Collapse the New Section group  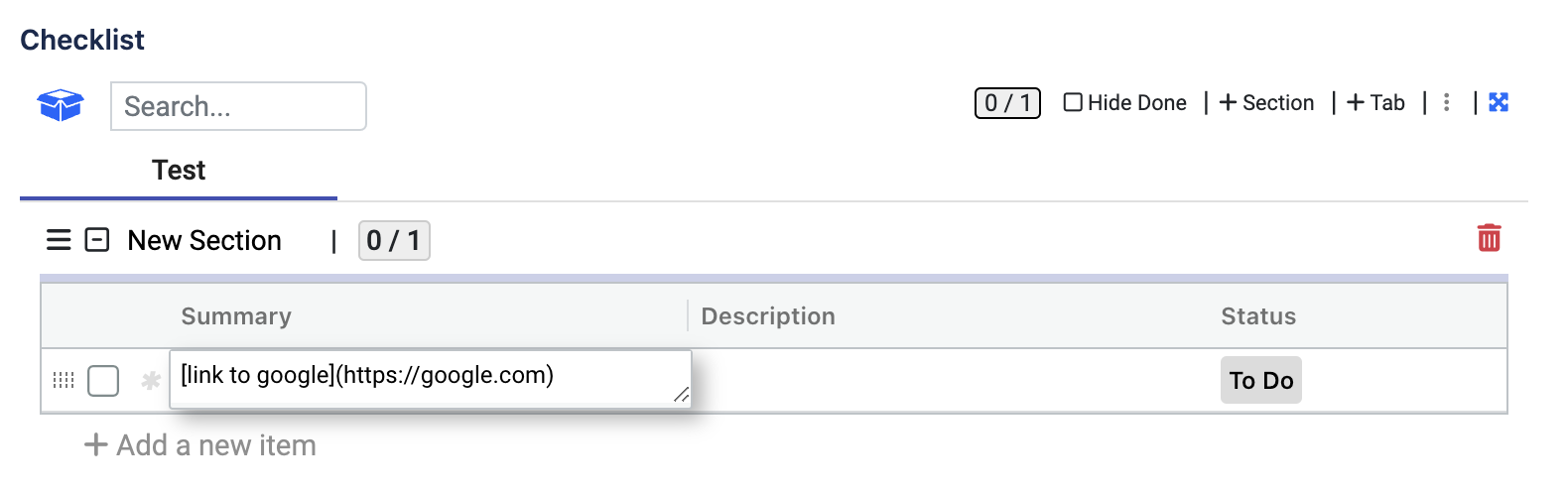97,240
